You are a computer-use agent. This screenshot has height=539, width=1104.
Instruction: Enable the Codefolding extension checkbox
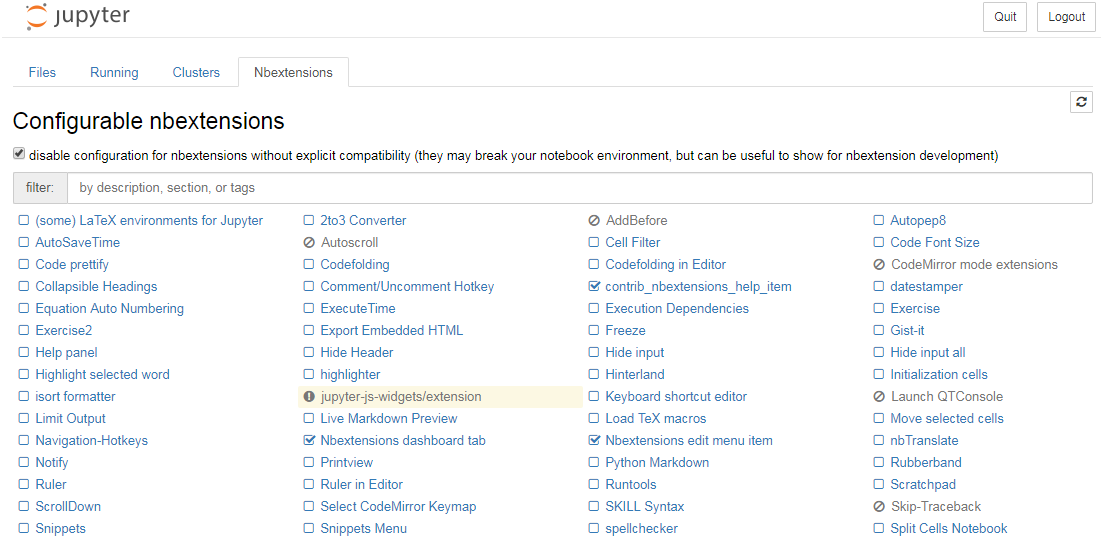click(309, 265)
